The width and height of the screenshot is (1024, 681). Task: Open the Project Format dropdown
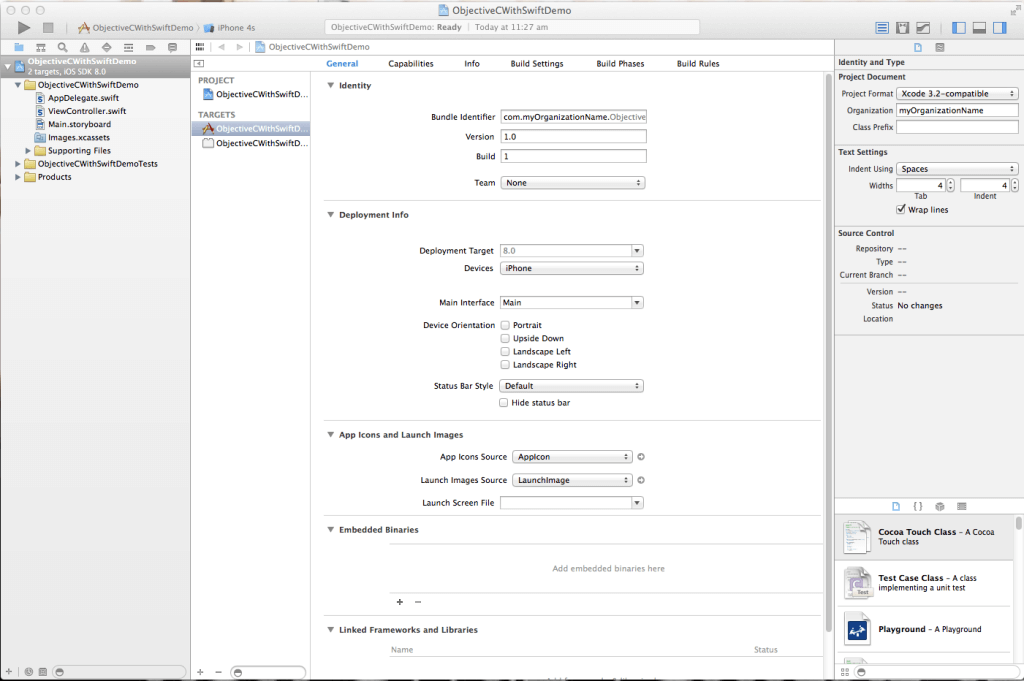(957, 93)
